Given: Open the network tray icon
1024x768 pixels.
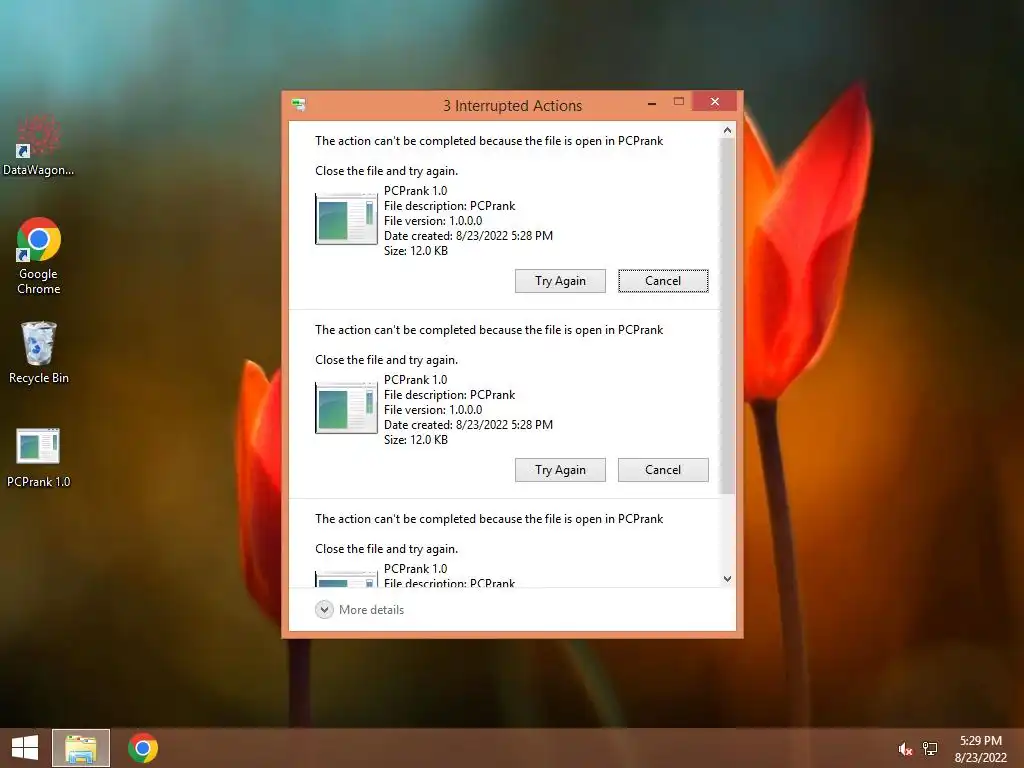Looking at the screenshot, I should tap(930, 749).
